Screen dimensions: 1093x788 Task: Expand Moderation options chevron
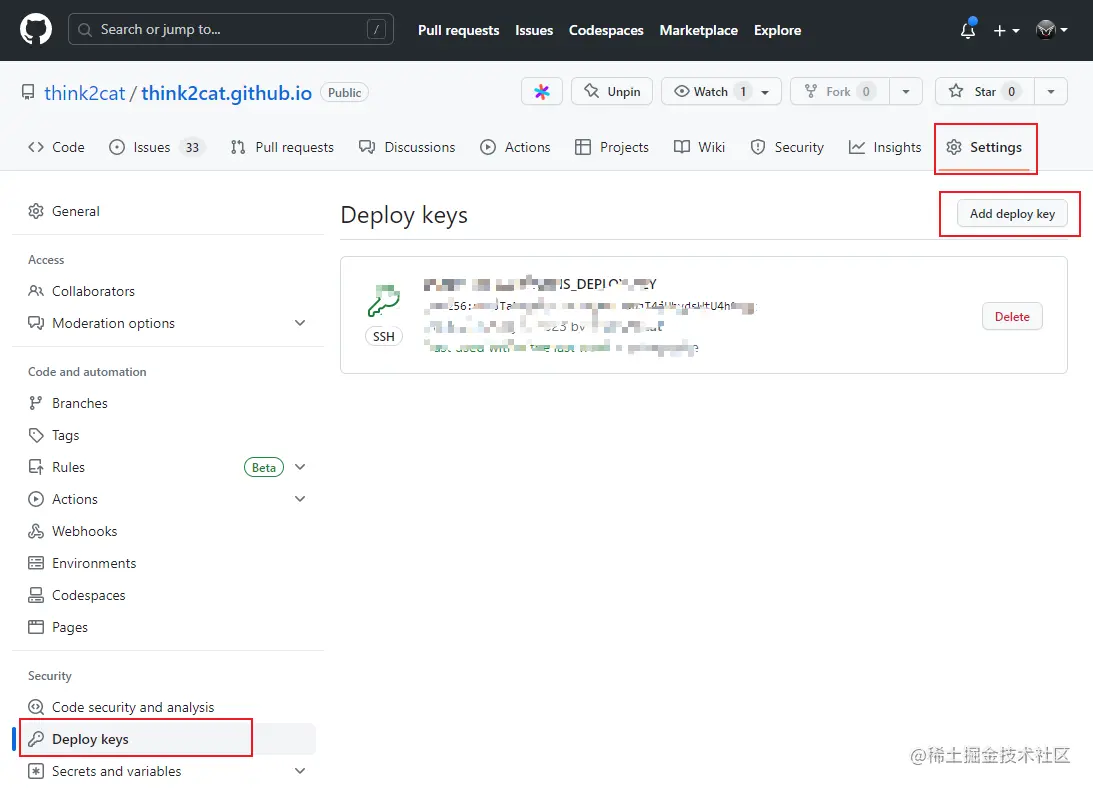(300, 323)
